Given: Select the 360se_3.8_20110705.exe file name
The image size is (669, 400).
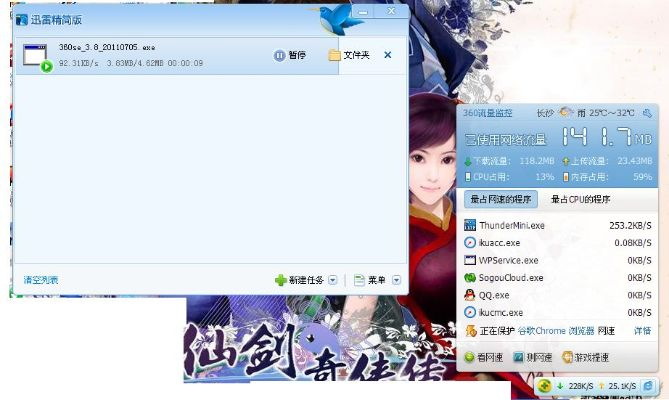Looking at the screenshot, I should [107, 47].
